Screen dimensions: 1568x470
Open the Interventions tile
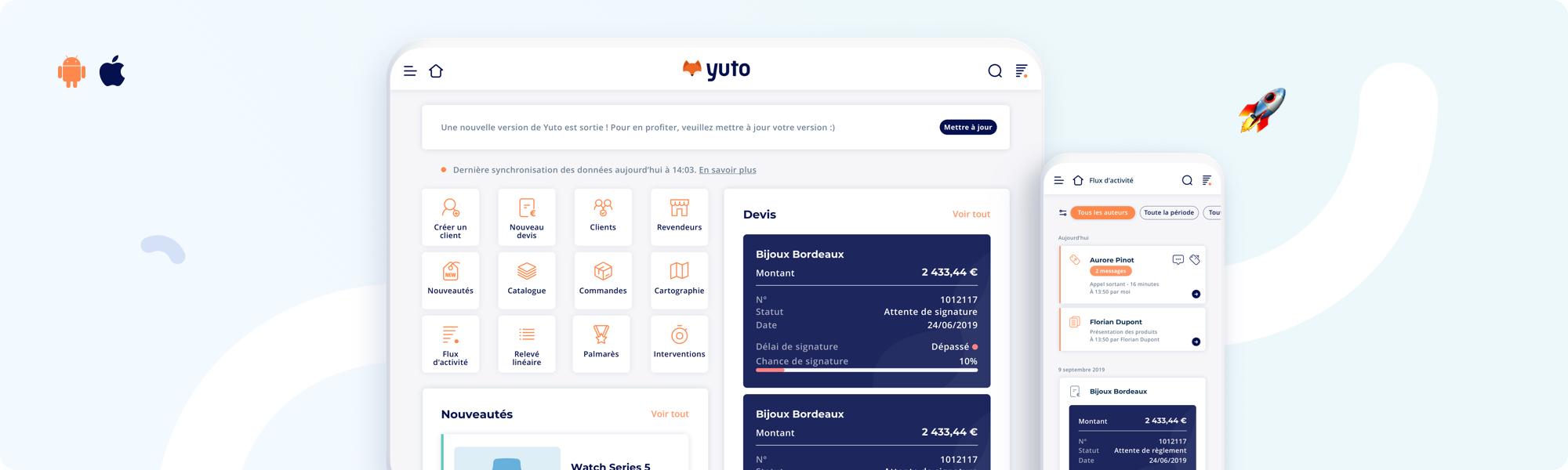[x=679, y=344]
